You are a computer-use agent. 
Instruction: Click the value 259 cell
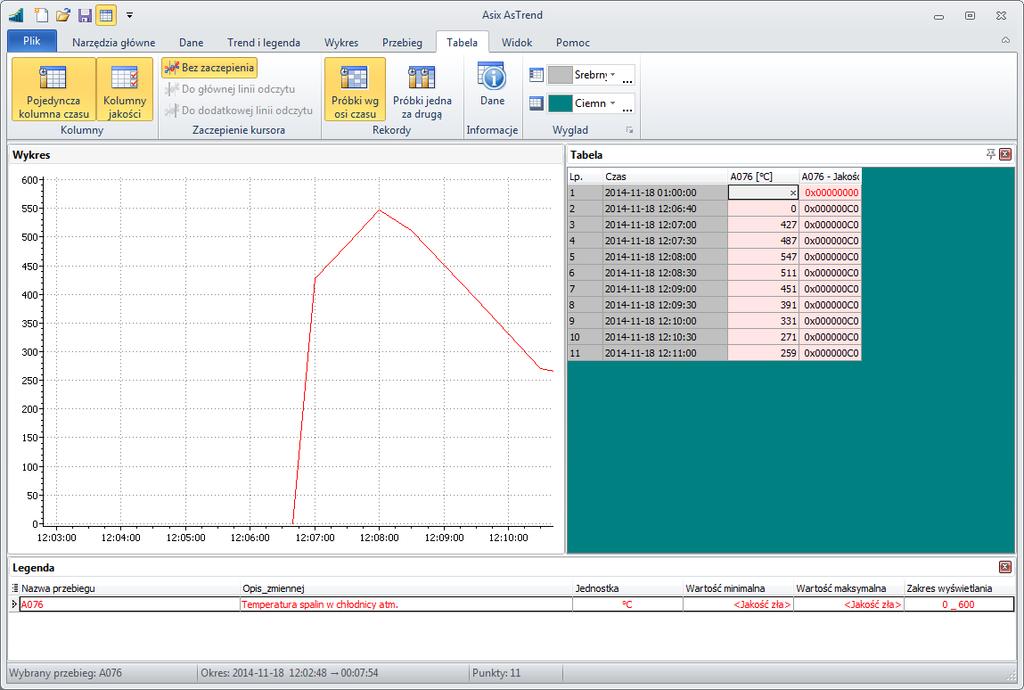point(763,353)
